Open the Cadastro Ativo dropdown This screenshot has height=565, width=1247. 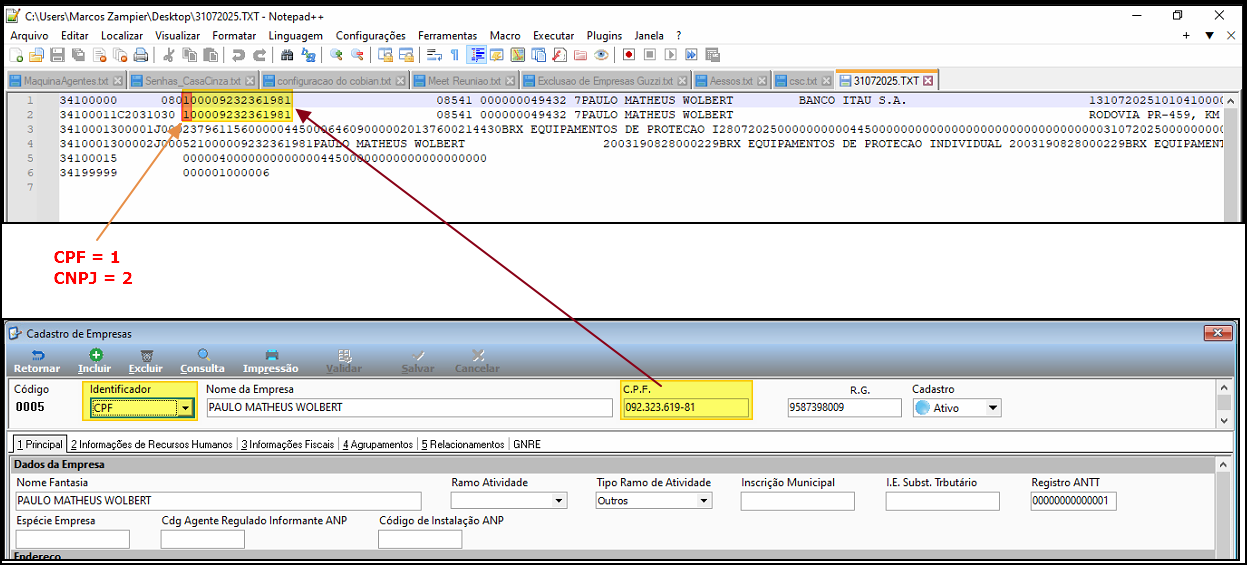[993, 408]
